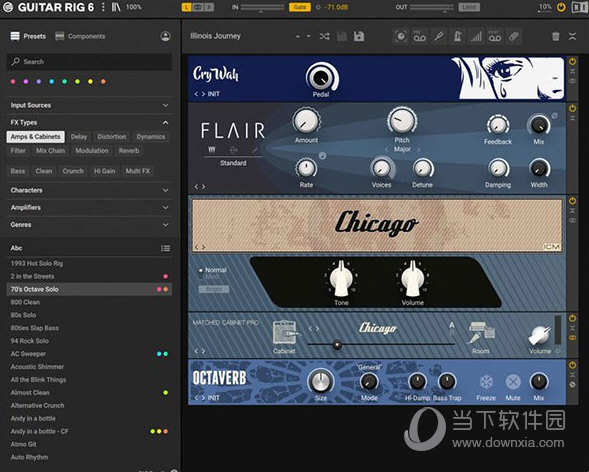Toggle Chicago amp power button
589x472 pixels.
click(572, 201)
